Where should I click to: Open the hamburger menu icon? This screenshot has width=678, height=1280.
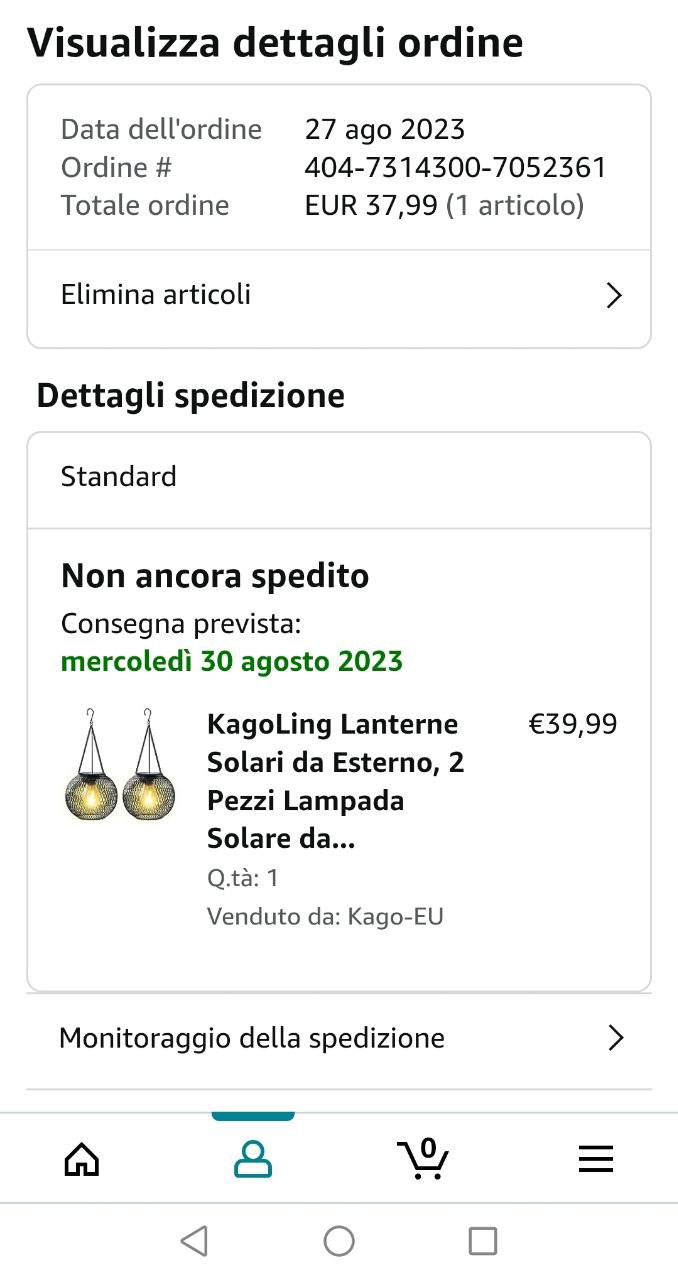[x=595, y=1159]
